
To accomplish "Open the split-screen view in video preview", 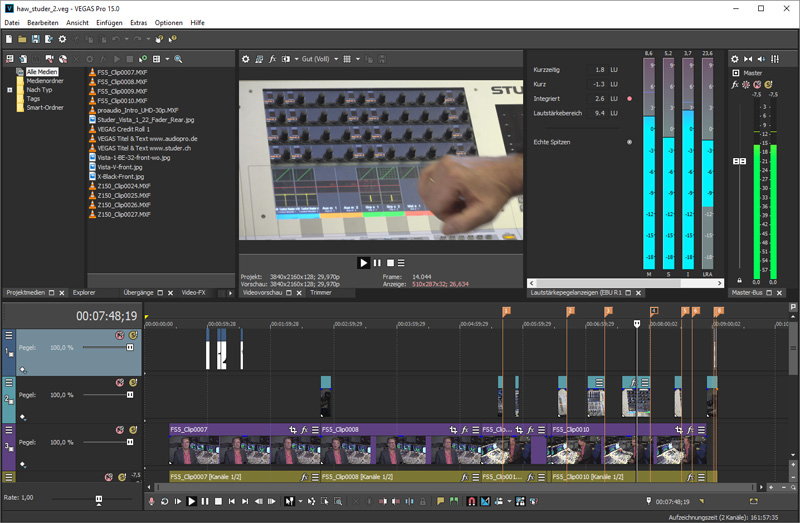I will (x=288, y=59).
